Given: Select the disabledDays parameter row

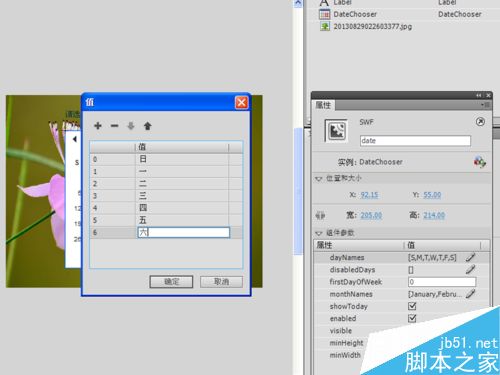Looking at the screenshot, I should click(401, 269).
